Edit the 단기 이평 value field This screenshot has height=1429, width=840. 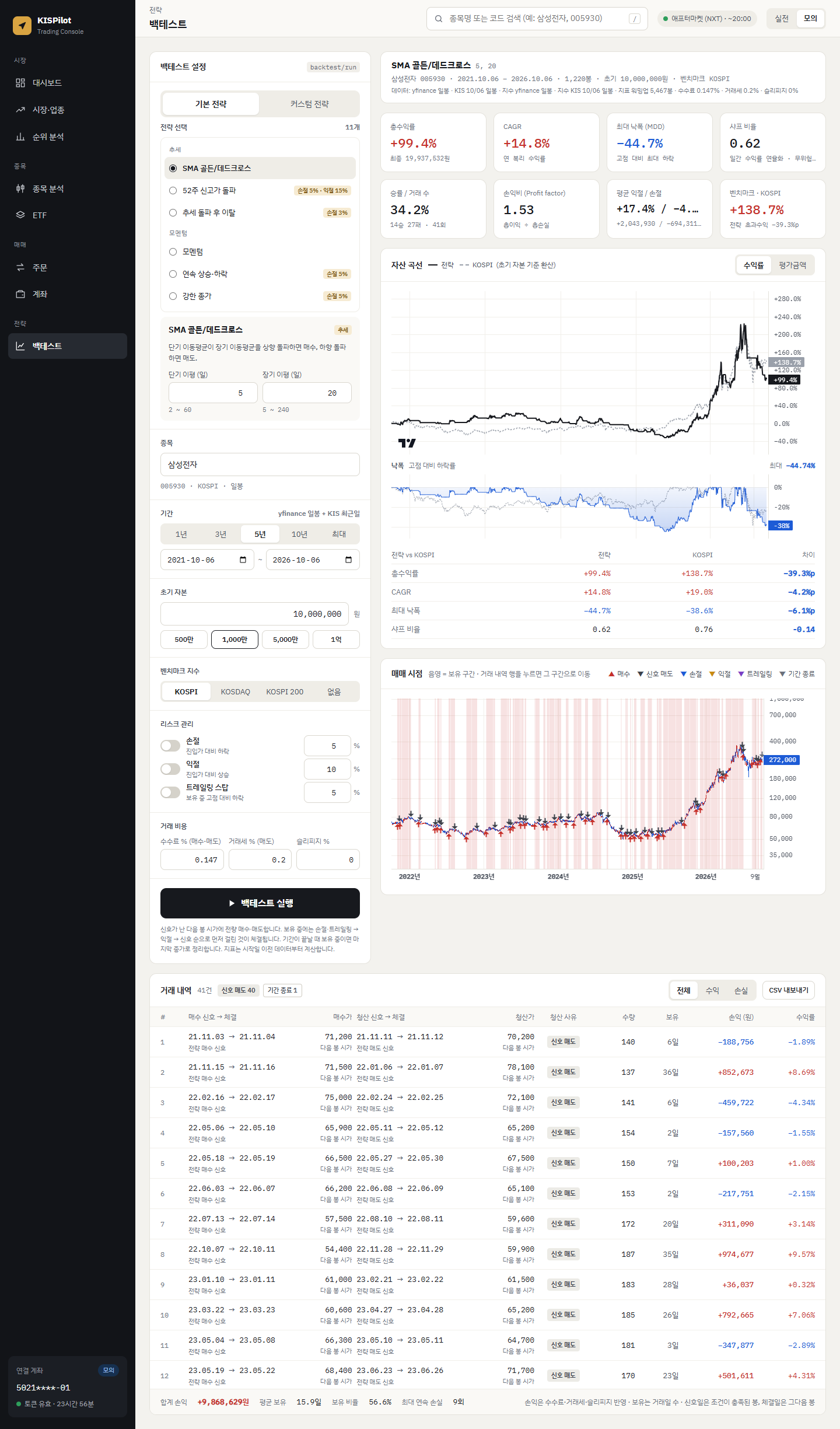click(213, 393)
